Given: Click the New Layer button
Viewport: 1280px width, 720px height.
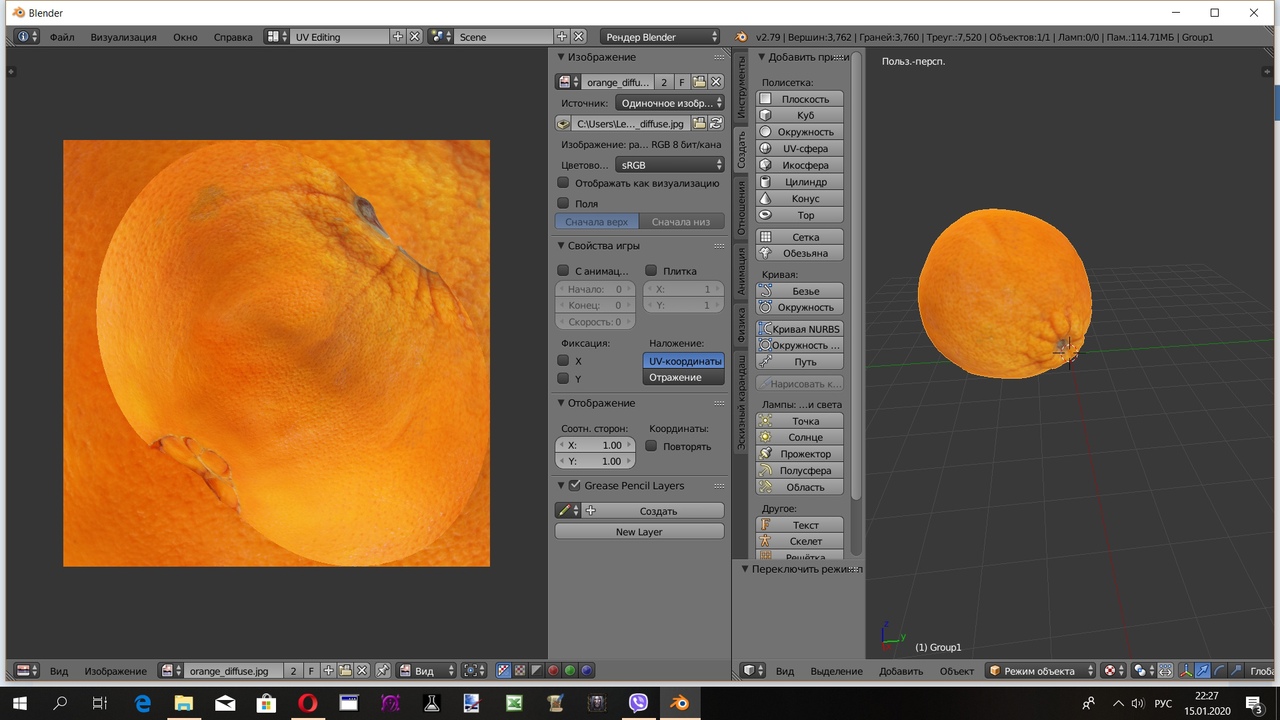Looking at the screenshot, I should tap(639, 532).
